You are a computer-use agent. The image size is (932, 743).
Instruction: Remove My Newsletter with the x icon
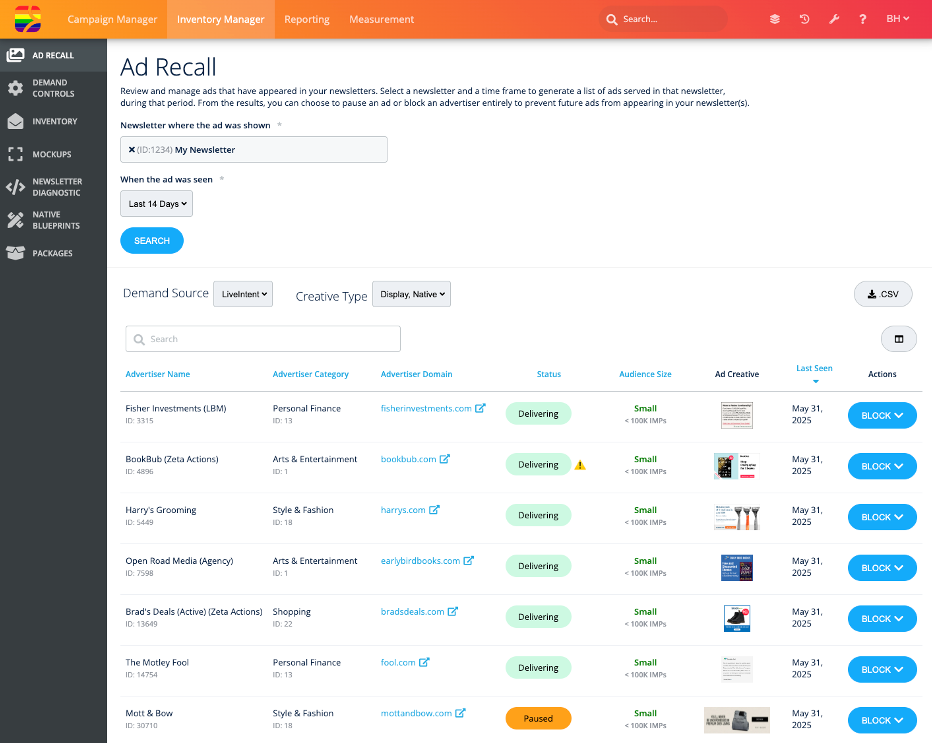coord(131,150)
